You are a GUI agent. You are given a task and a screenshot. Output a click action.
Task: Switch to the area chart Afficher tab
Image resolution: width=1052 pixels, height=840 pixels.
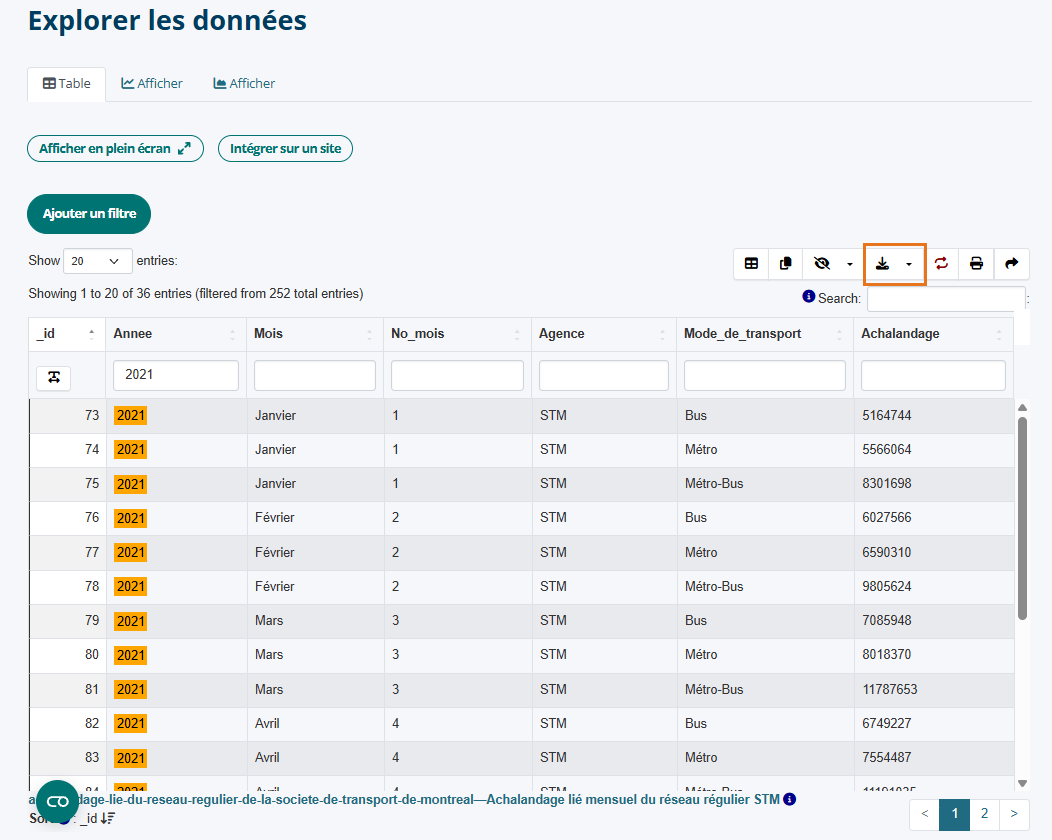pos(244,84)
